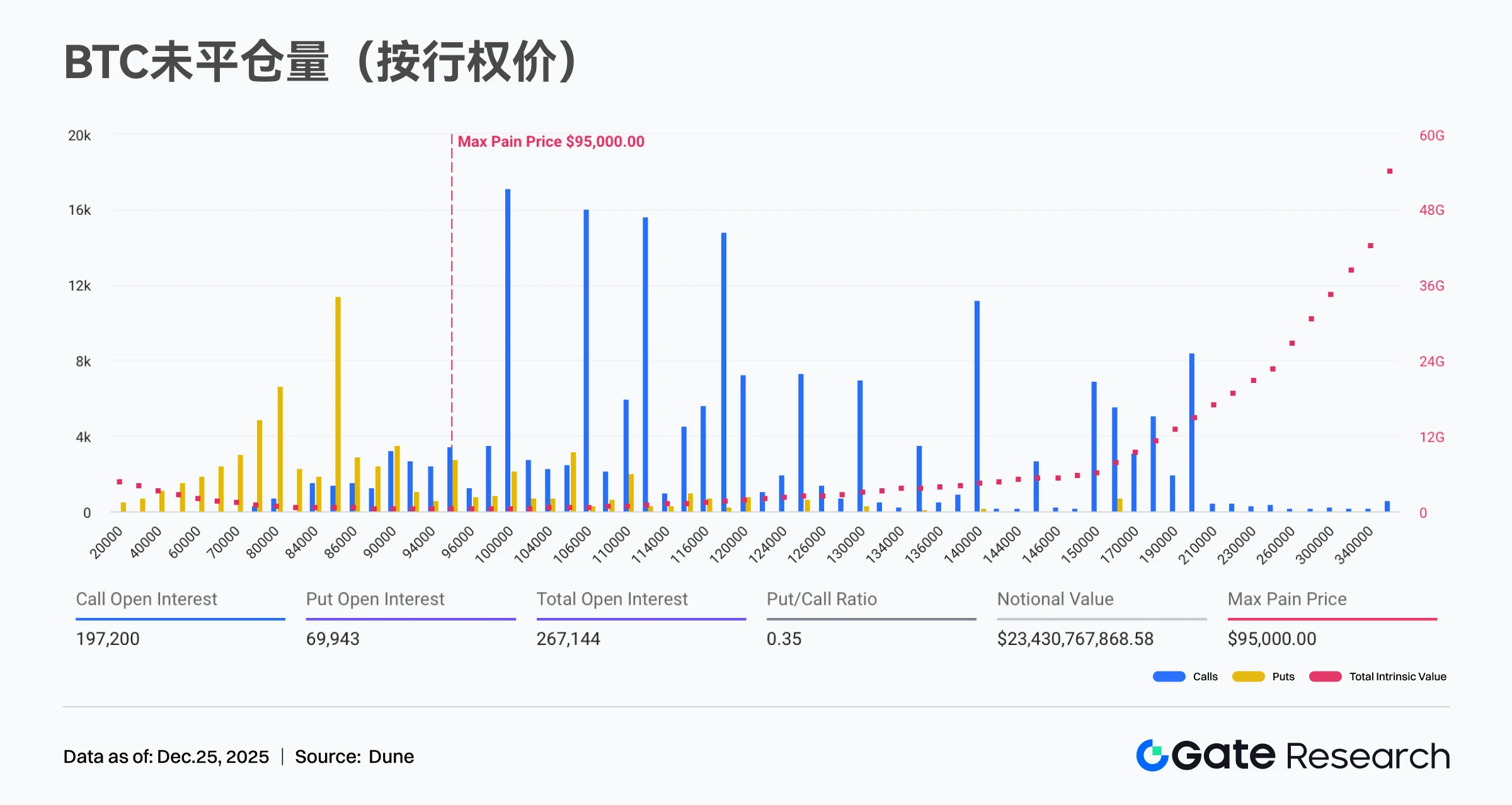Click the Dune source text
The width and height of the screenshot is (1512, 805).
(x=391, y=756)
